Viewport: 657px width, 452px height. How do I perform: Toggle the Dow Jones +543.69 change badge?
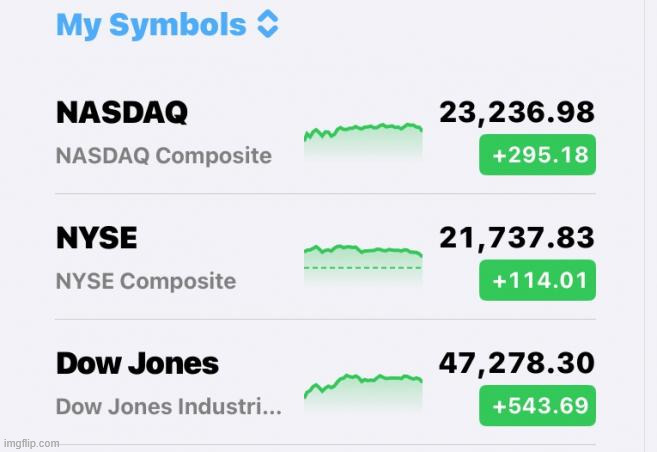click(537, 406)
